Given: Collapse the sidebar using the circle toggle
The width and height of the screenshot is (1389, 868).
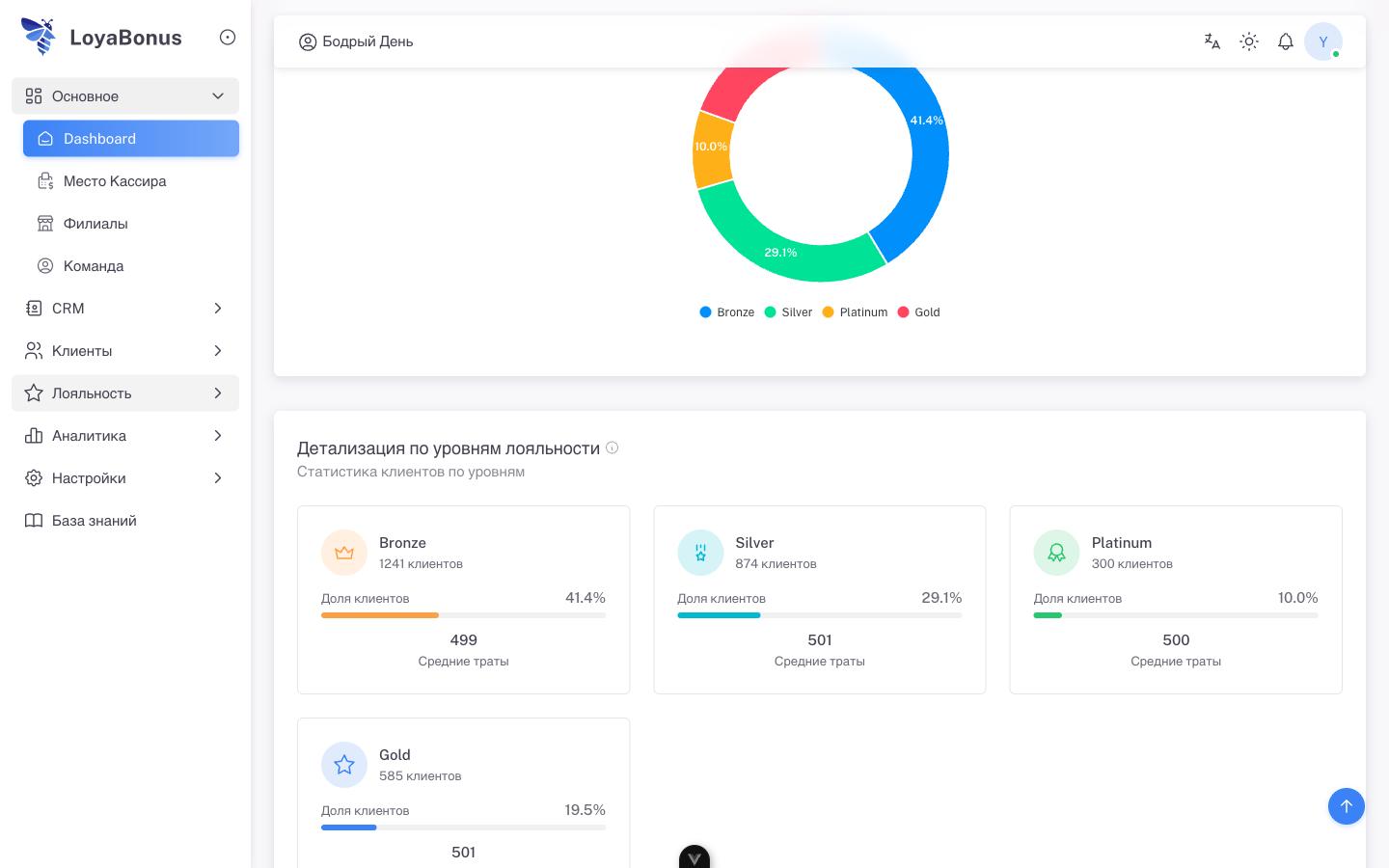Looking at the screenshot, I should coord(227,37).
